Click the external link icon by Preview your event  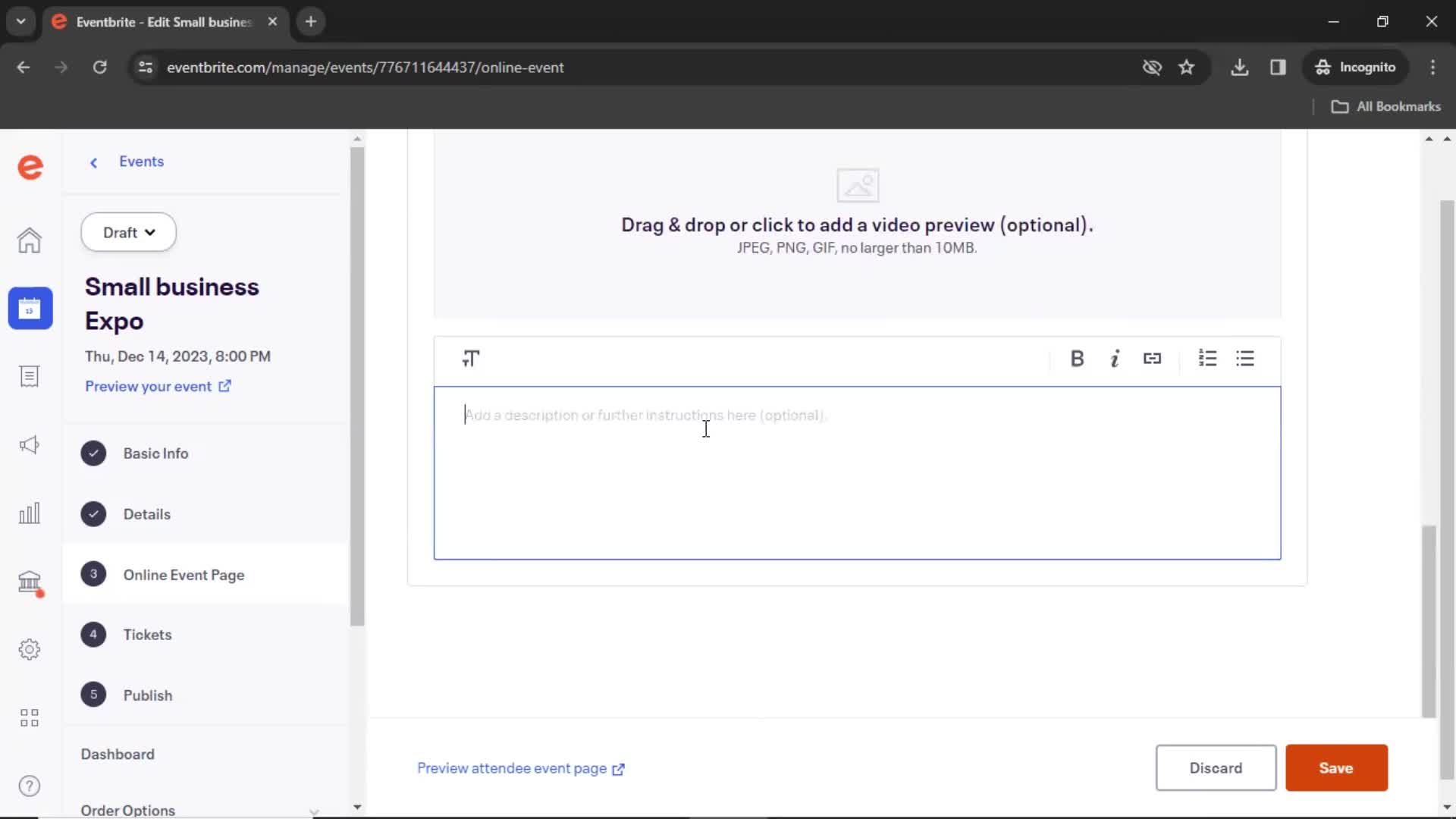click(224, 386)
